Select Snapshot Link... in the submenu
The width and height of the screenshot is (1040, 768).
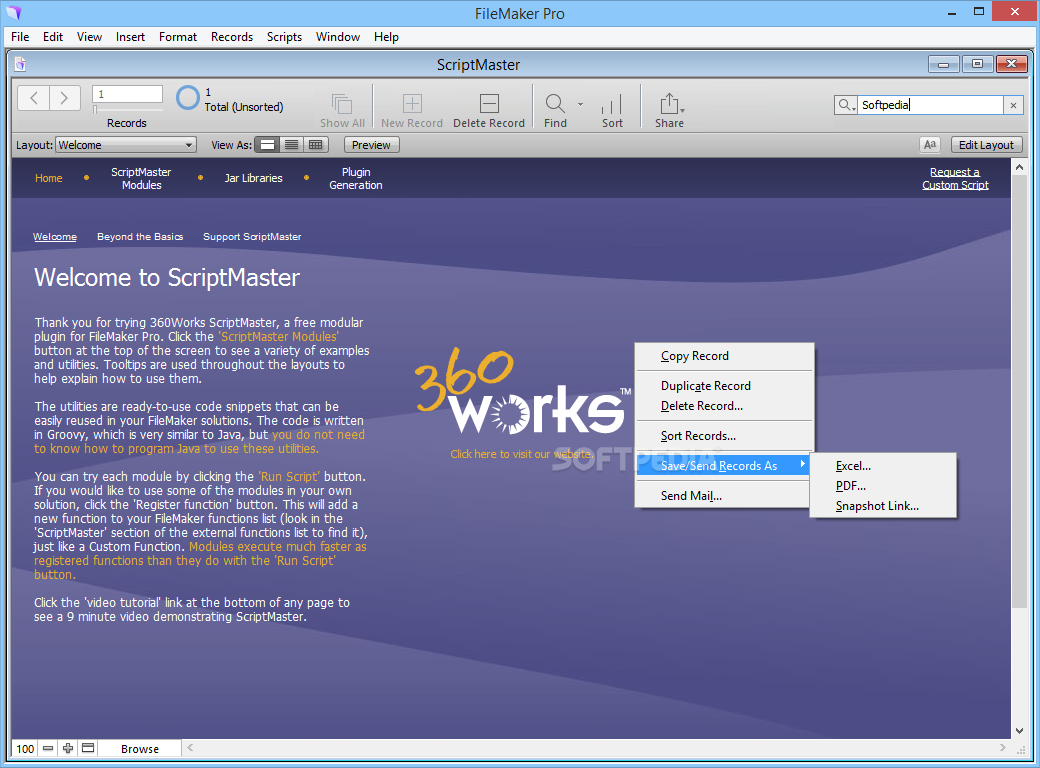pyautogui.click(x=883, y=506)
